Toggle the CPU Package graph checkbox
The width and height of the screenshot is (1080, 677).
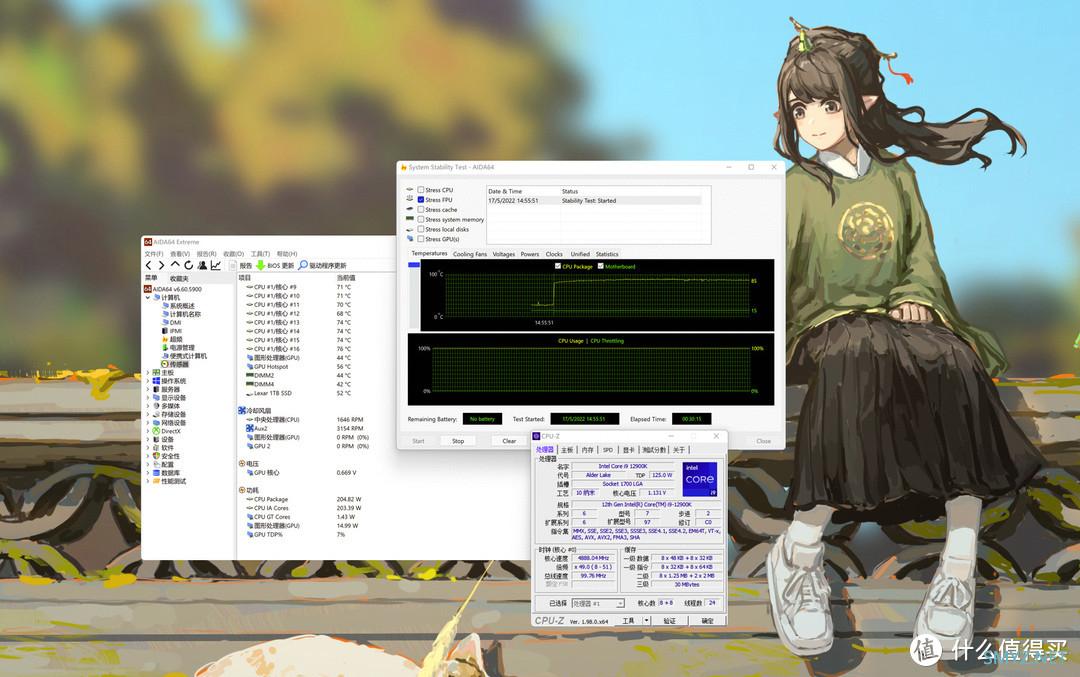click(558, 266)
